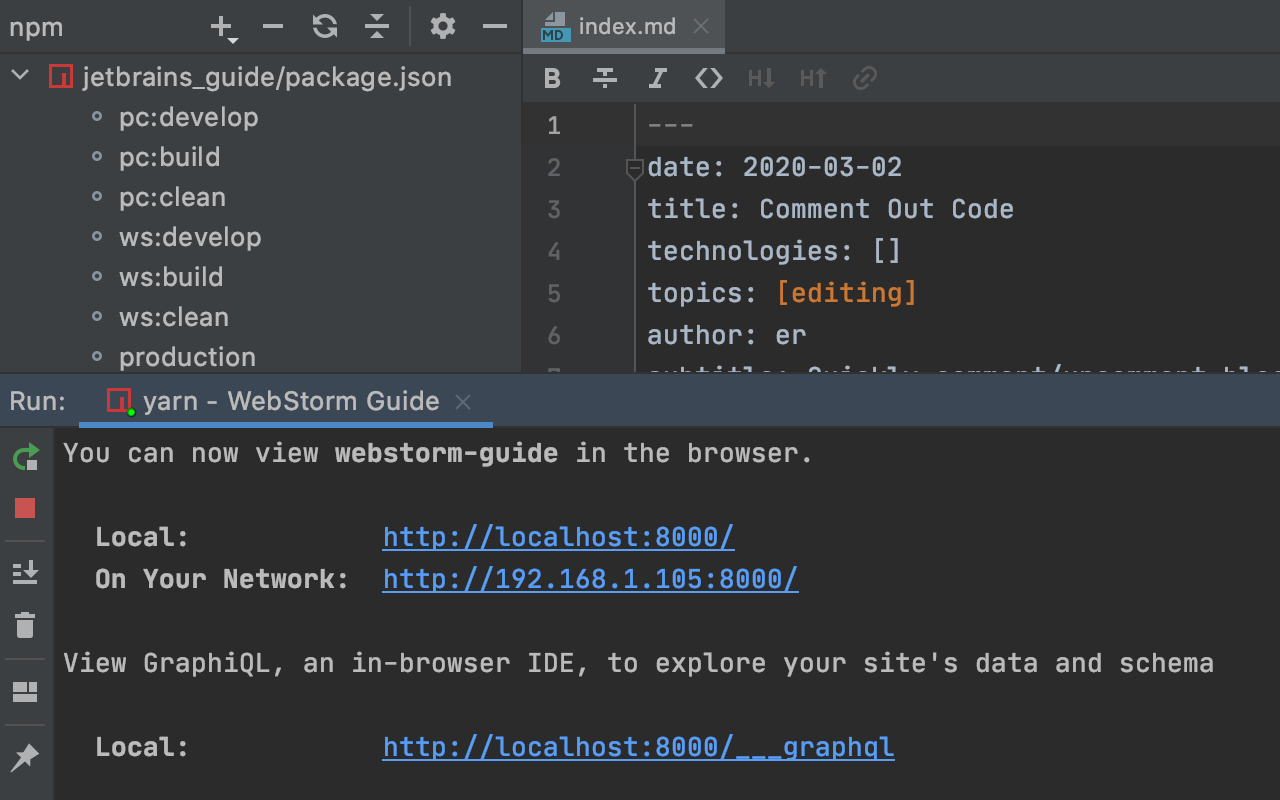Click the title: Comment Out Code line
The image size is (1280, 800).
coord(830,209)
